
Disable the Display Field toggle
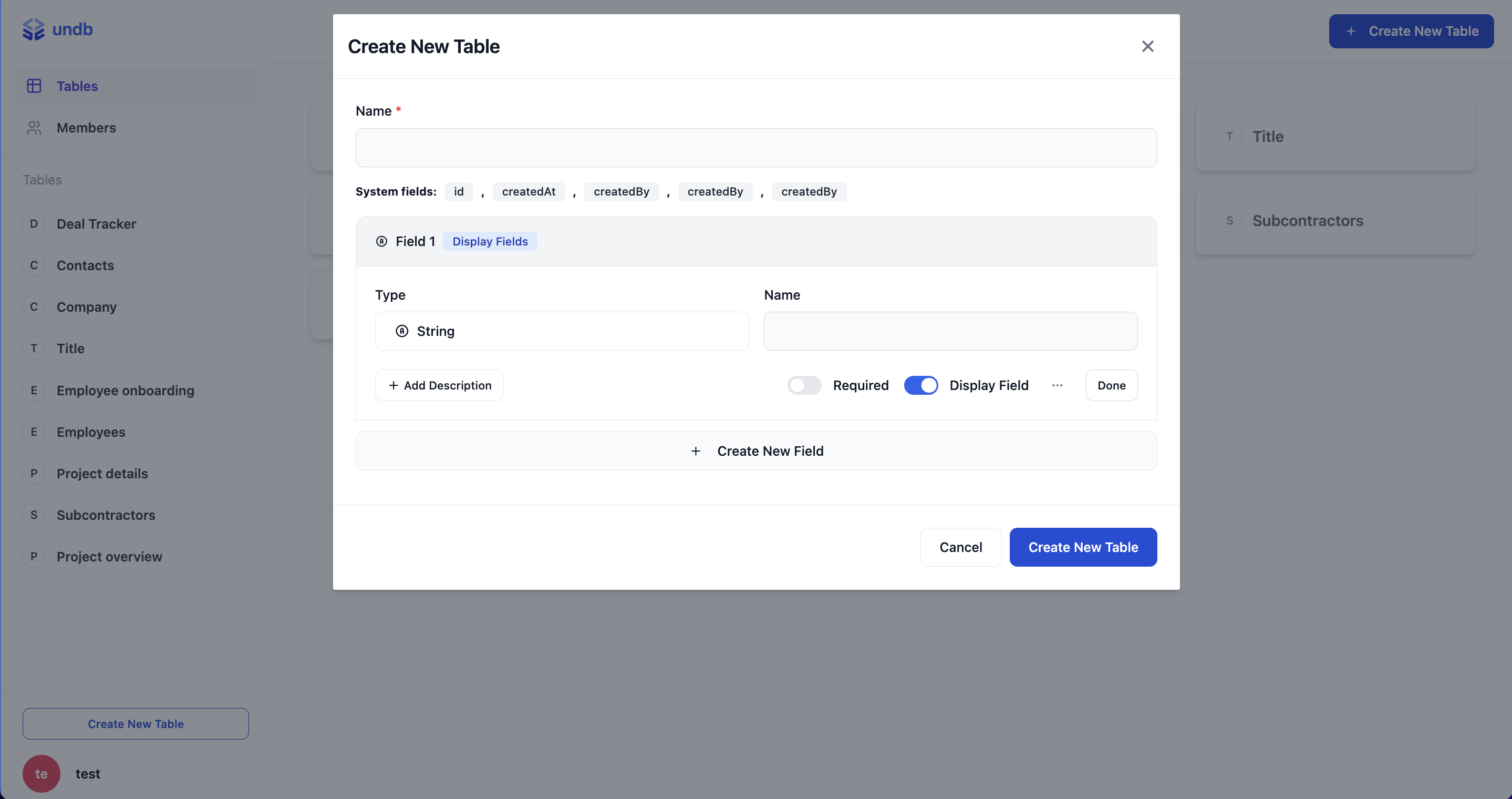click(920, 386)
